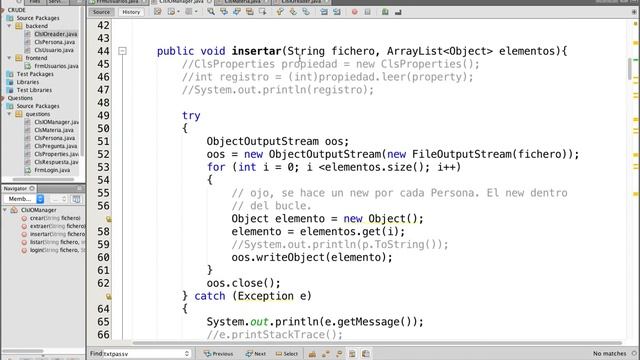Collapse the ClsIOManager node in Navigator
Viewport: 640px width, 360px height.
pyautogui.click(x=5, y=210)
